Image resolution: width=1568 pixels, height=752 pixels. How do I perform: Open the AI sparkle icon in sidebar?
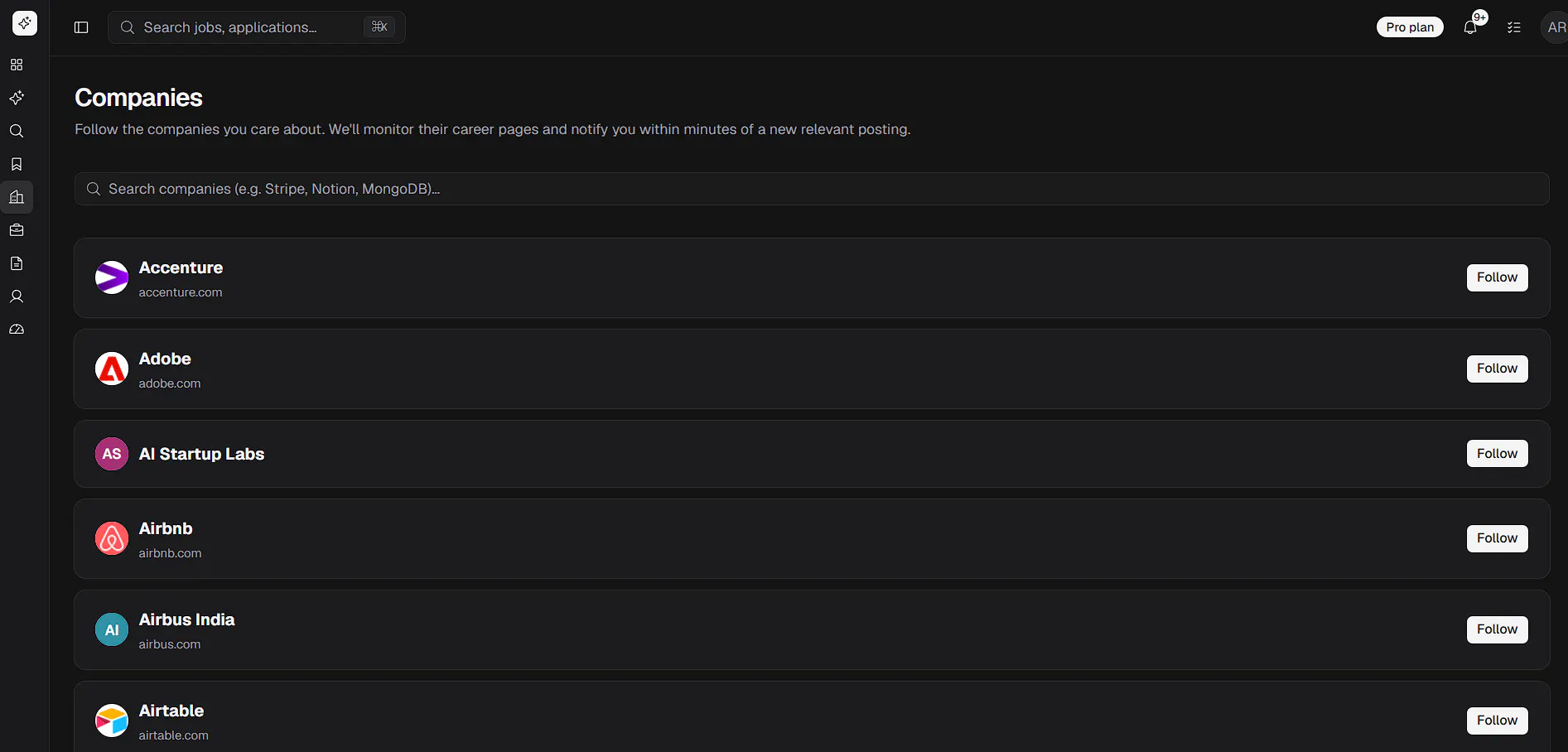click(x=17, y=98)
